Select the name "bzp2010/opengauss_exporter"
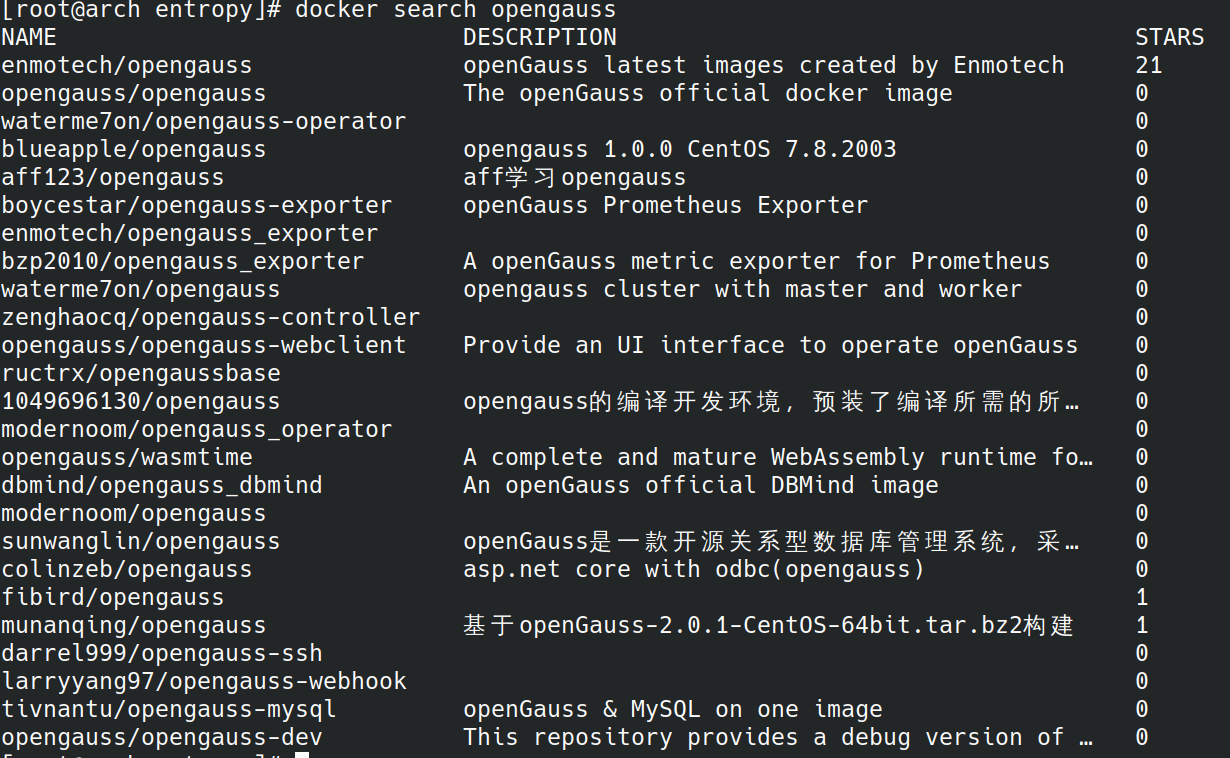The width and height of the screenshot is (1230, 758). click(182, 262)
